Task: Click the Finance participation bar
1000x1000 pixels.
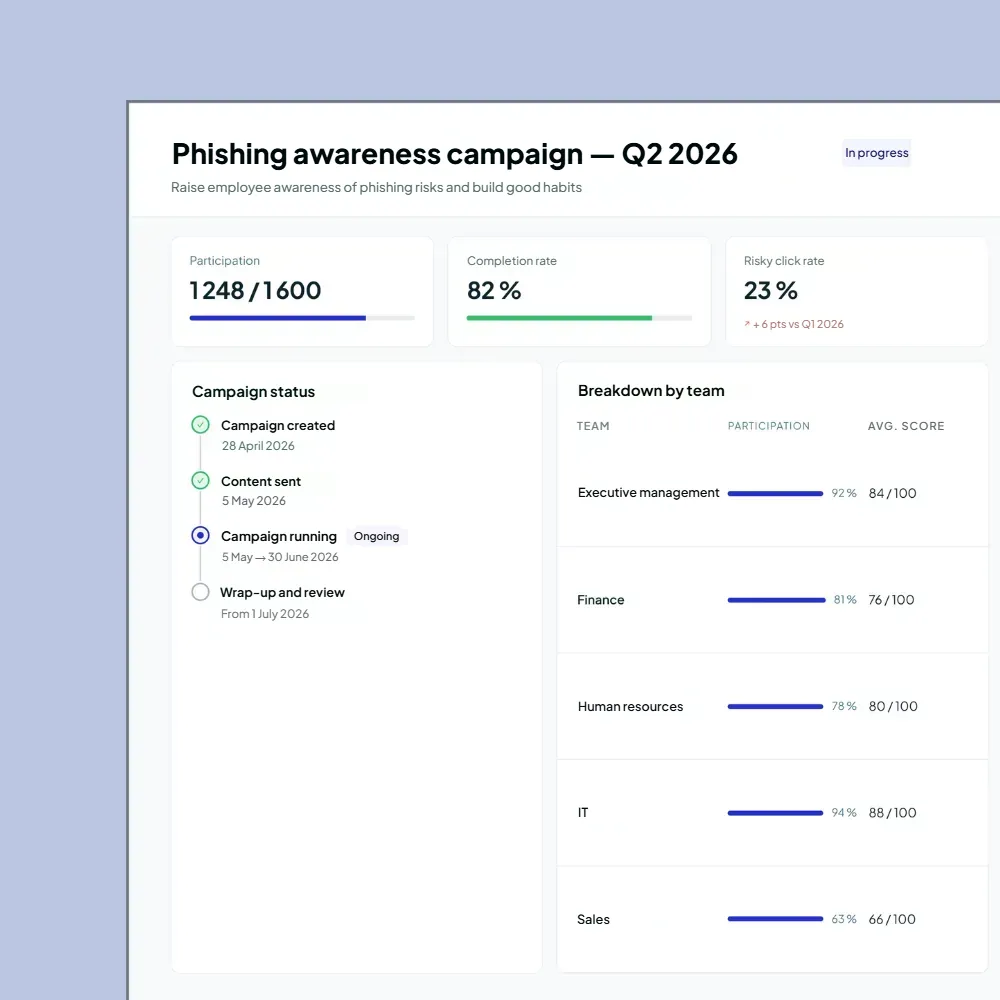Action: click(776, 600)
